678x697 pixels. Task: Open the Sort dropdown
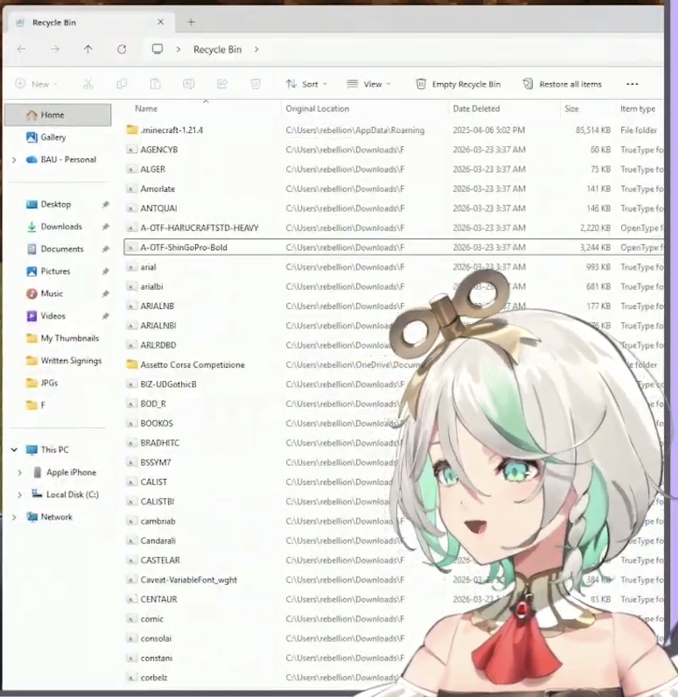click(x=306, y=84)
